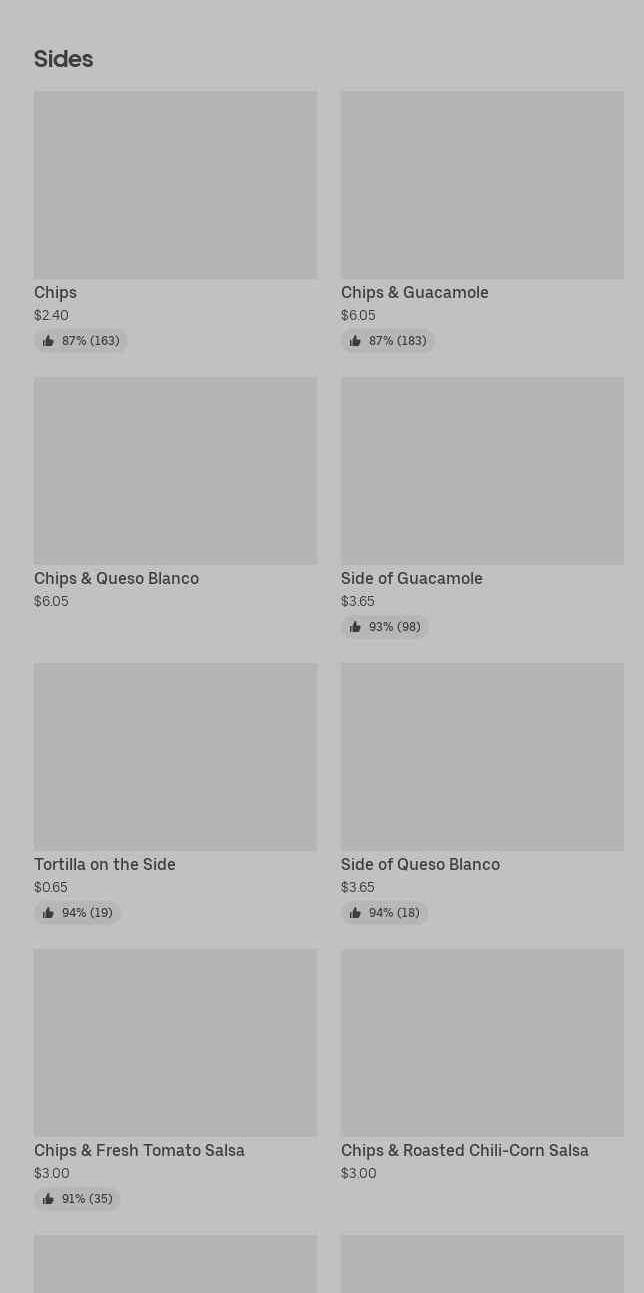Open Chips & Roasted Chili-Corn Salsa photo
644x1293 pixels.
coord(482,1043)
